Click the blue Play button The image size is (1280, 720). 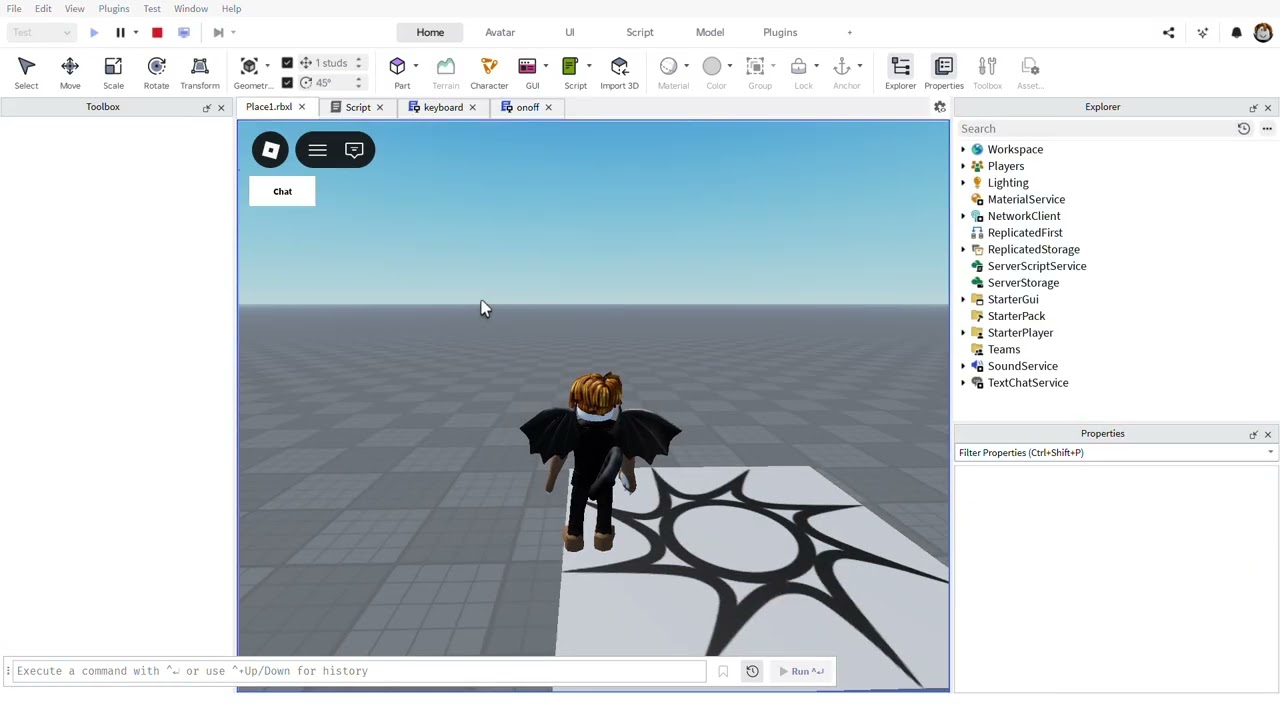tap(94, 32)
